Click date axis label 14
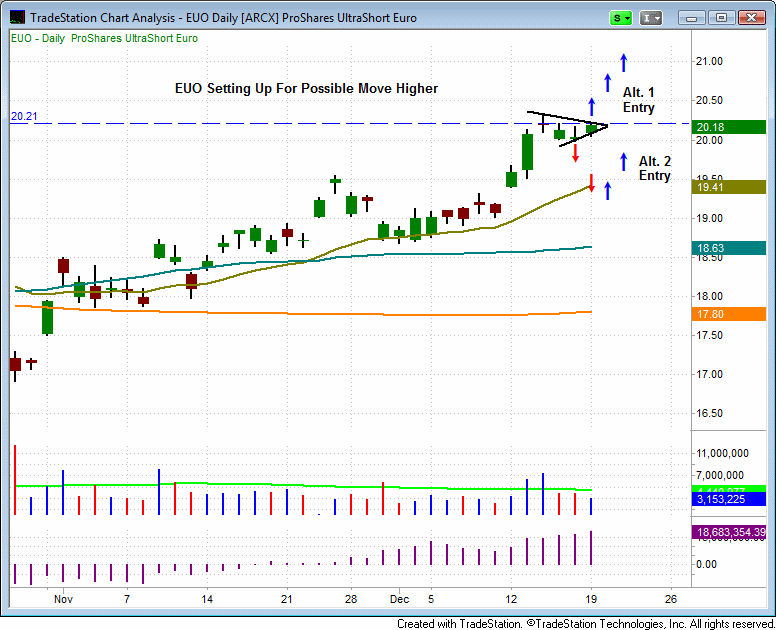The width and height of the screenshot is (776, 630). point(207,599)
